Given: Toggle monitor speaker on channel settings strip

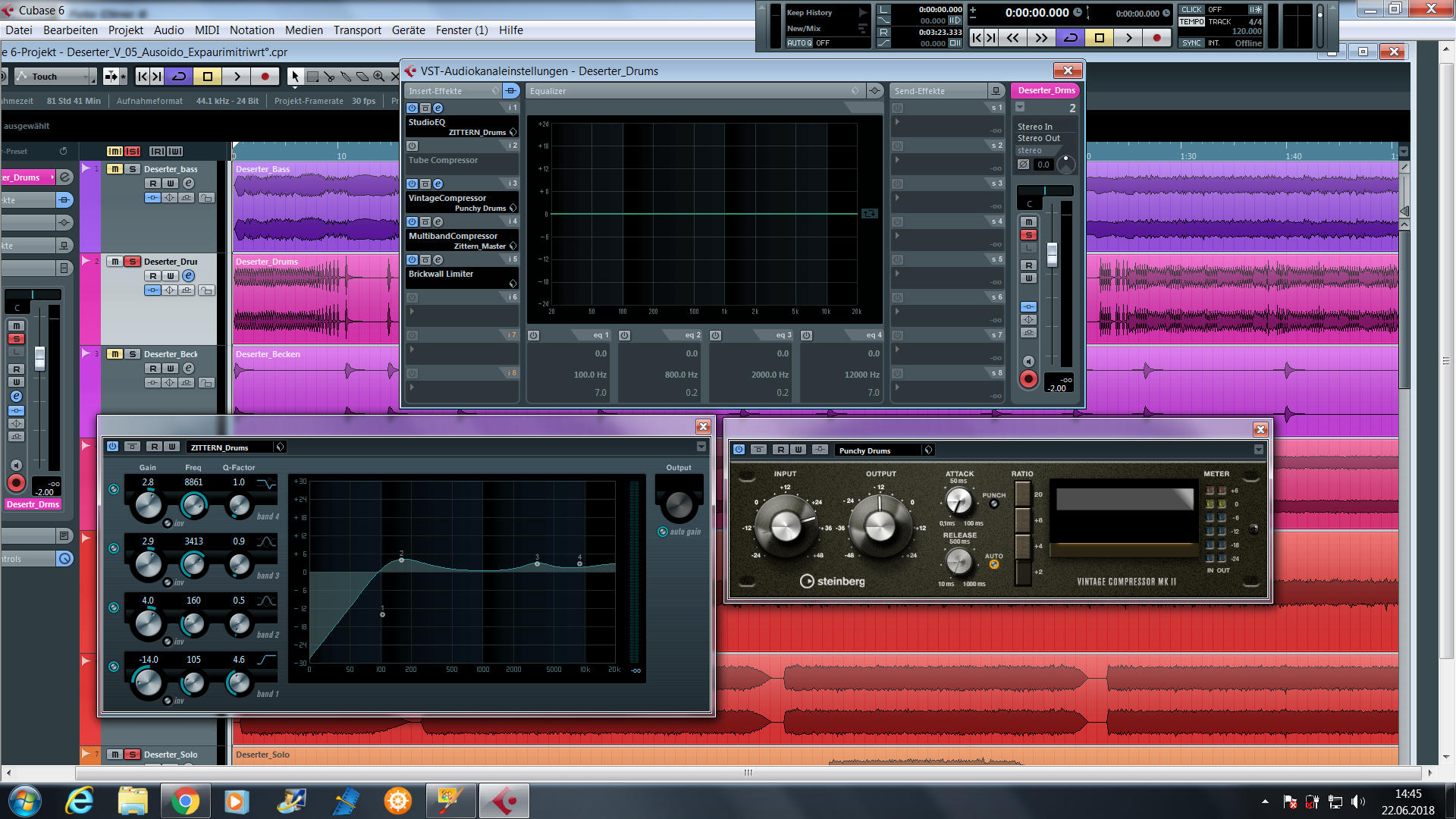Looking at the screenshot, I should pos(1028,361).
